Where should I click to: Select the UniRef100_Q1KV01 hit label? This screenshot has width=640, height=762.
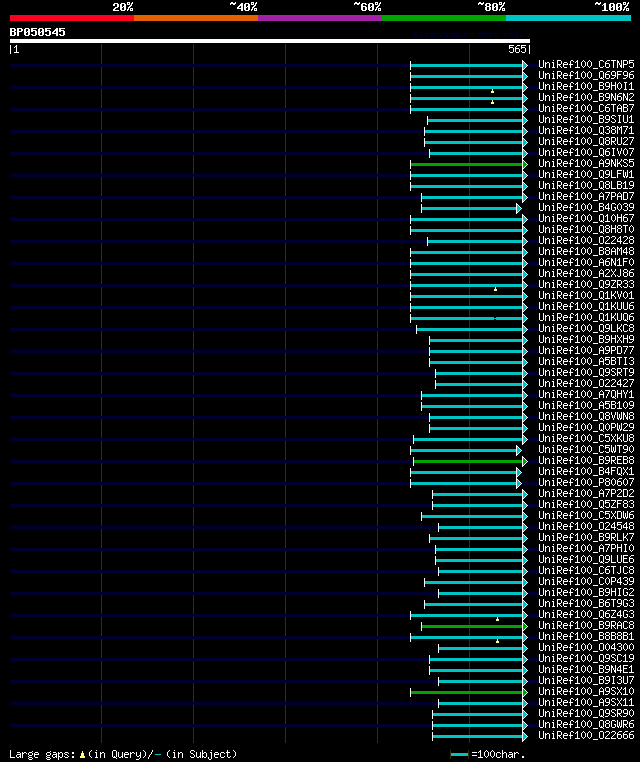click(586, 295)
